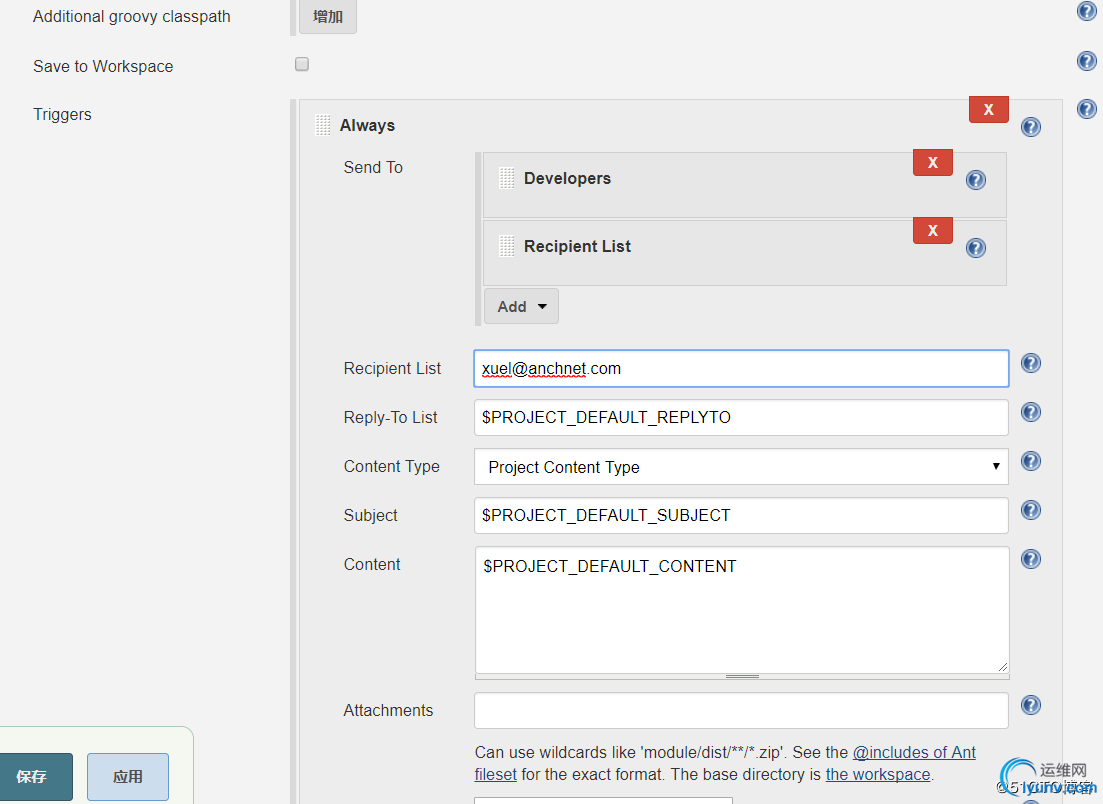Open help icon for Attachments field

[1031, 706]
